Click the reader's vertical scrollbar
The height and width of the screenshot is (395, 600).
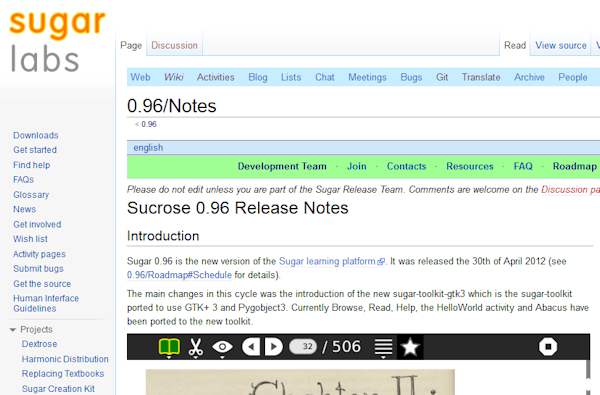coord(588,377)
